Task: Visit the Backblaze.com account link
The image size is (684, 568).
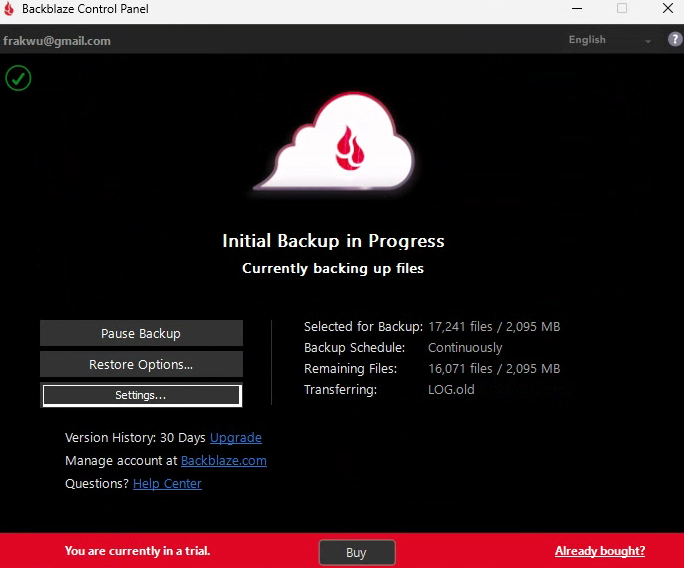Action: point(224,461)
